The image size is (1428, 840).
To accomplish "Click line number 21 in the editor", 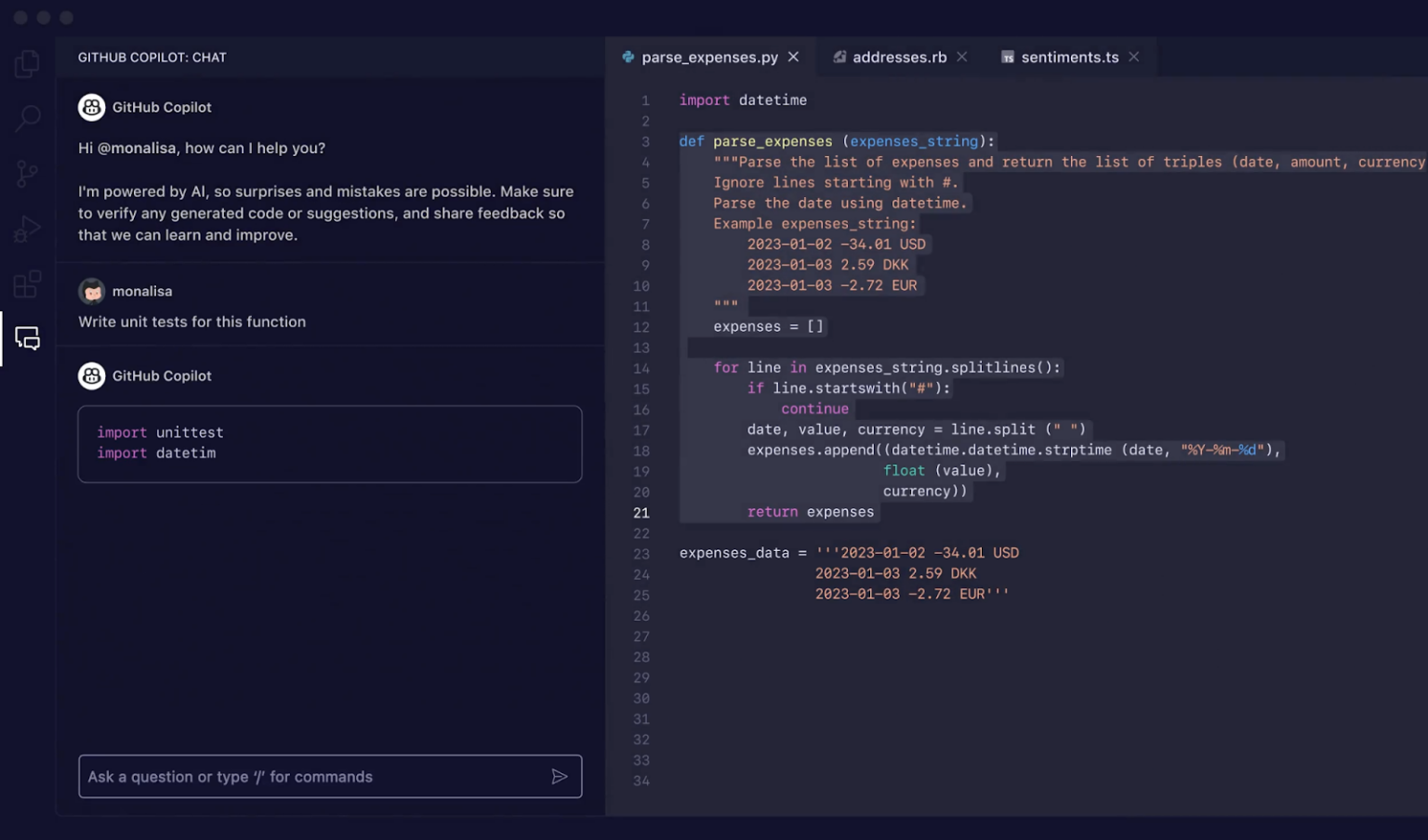I will tap(641, 512).
